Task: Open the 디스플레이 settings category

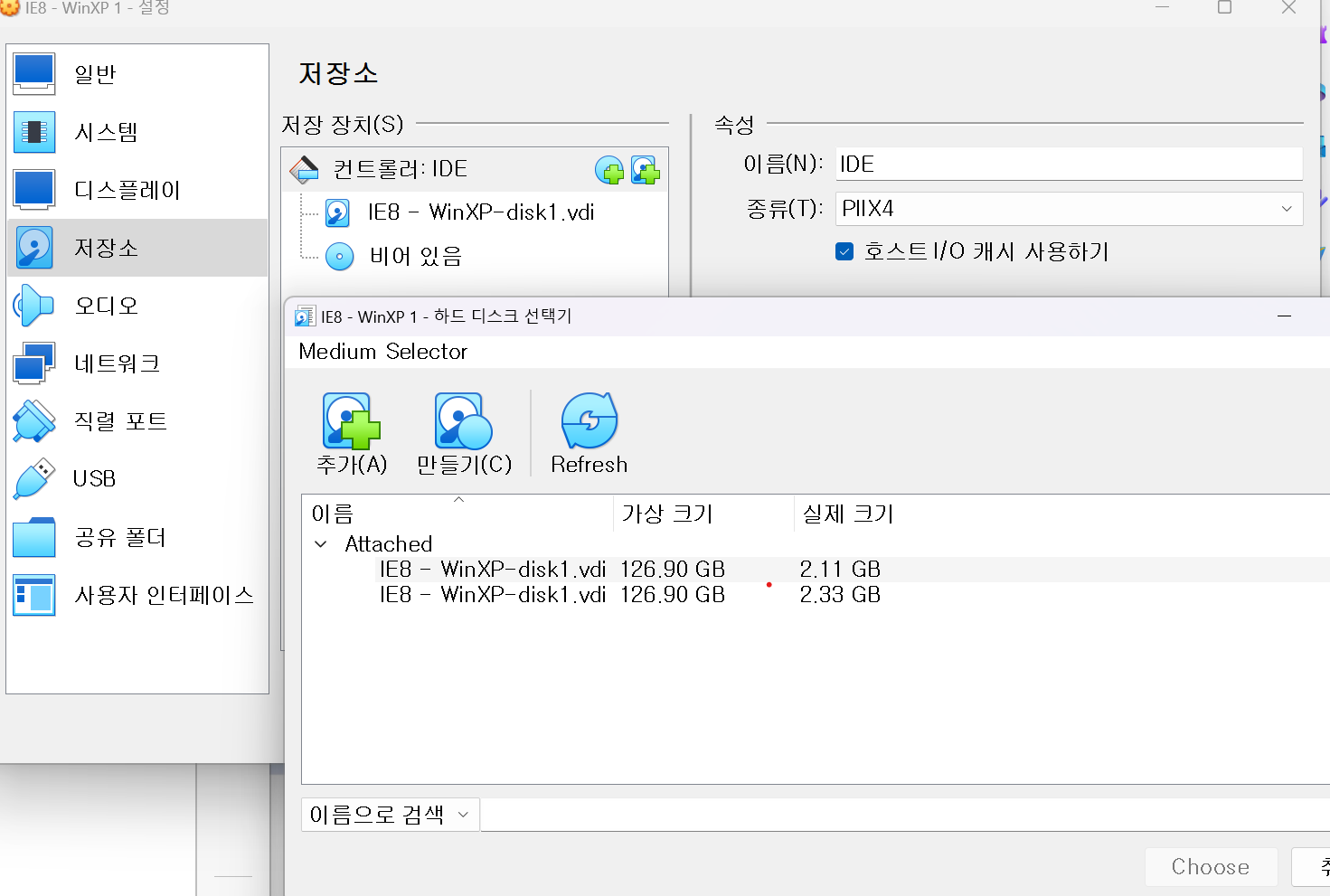Action: tap(137, 190)
